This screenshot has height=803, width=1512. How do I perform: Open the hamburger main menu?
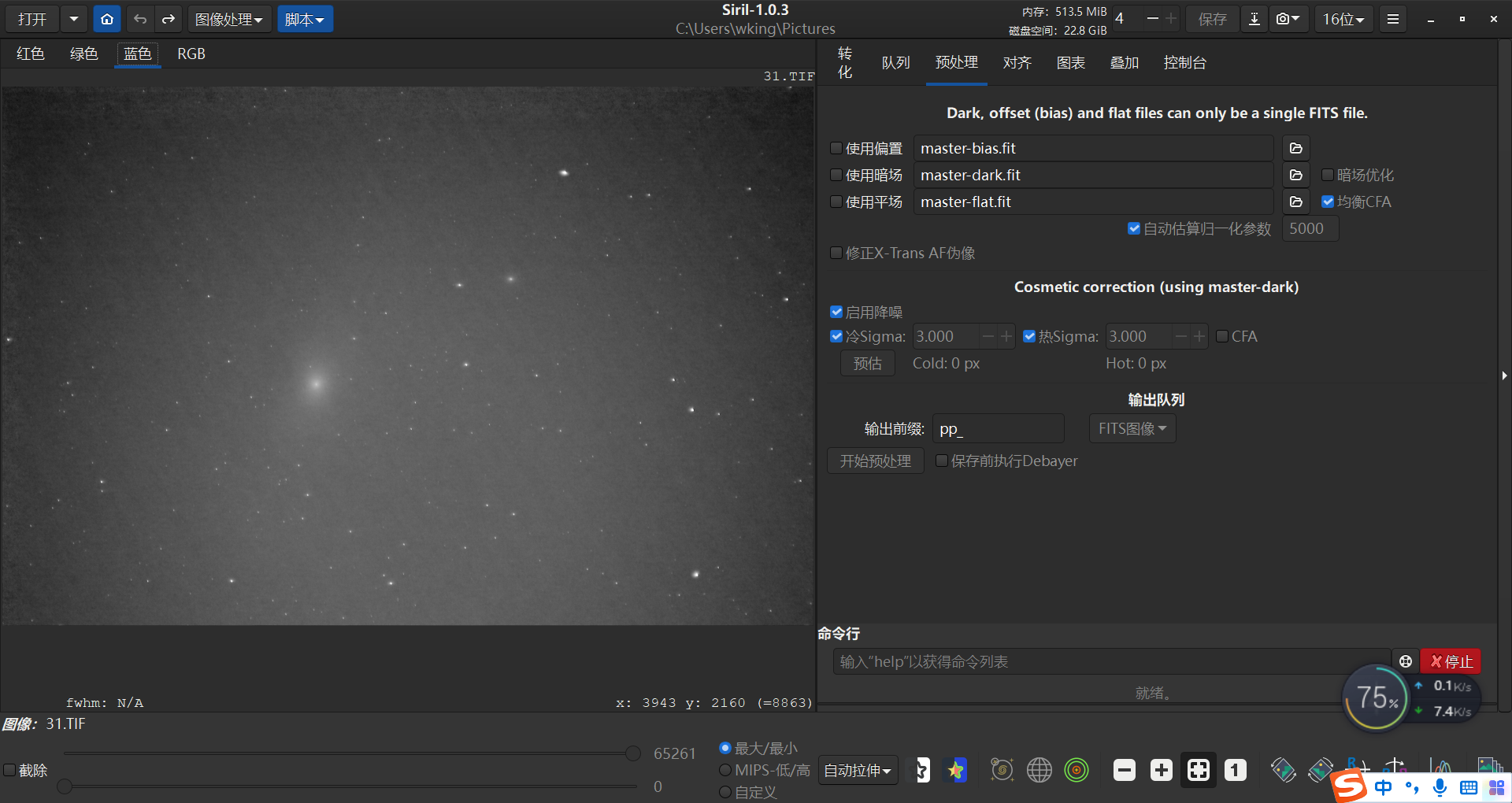(x=1393, y=19)
